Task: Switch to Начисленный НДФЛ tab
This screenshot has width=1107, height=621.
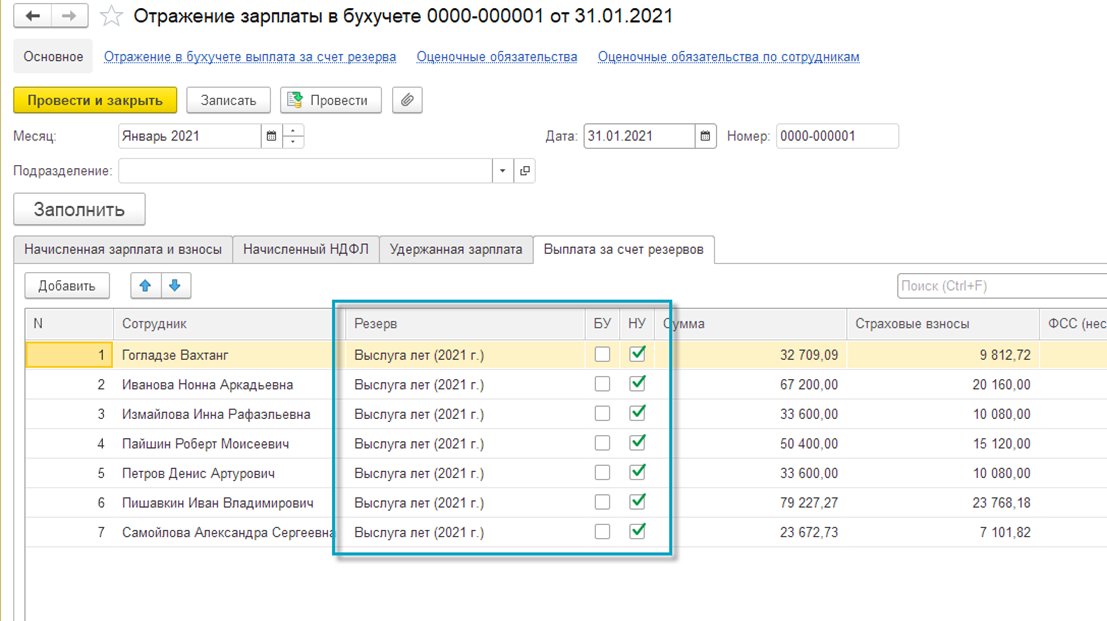Action: [306, 249]
